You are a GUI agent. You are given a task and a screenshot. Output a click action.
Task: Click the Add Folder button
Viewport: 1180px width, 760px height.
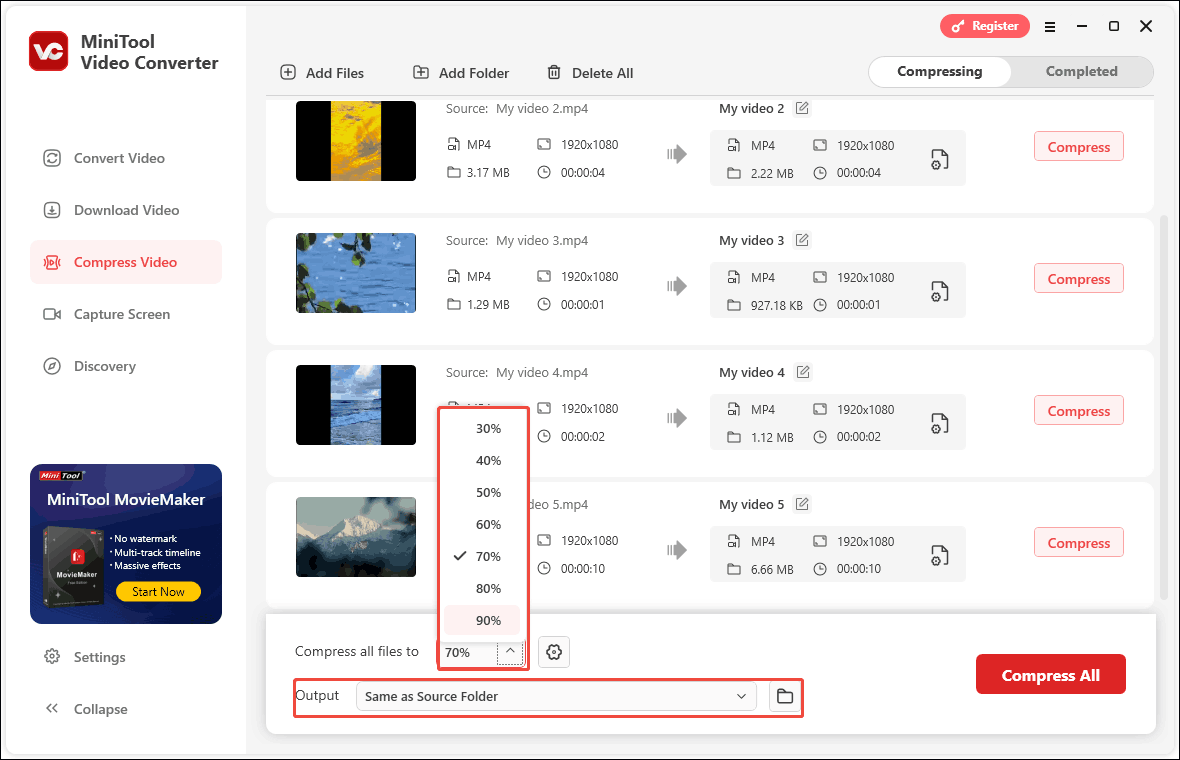[461, 73]
